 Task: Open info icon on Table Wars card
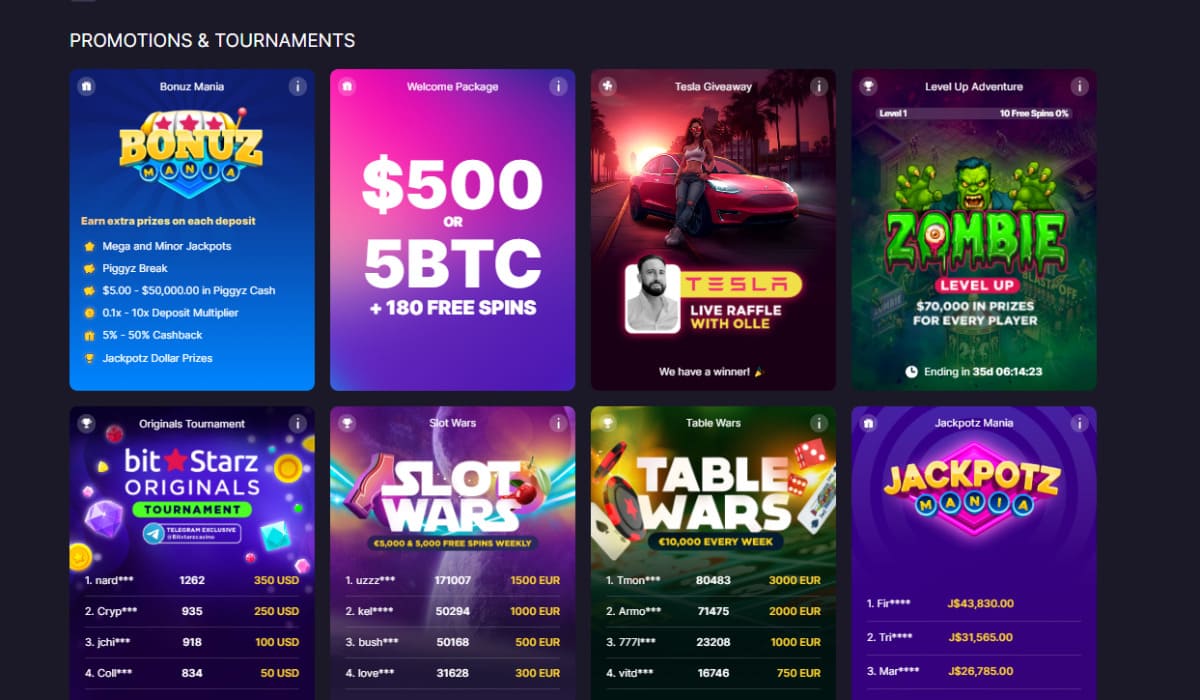(819, 423)
